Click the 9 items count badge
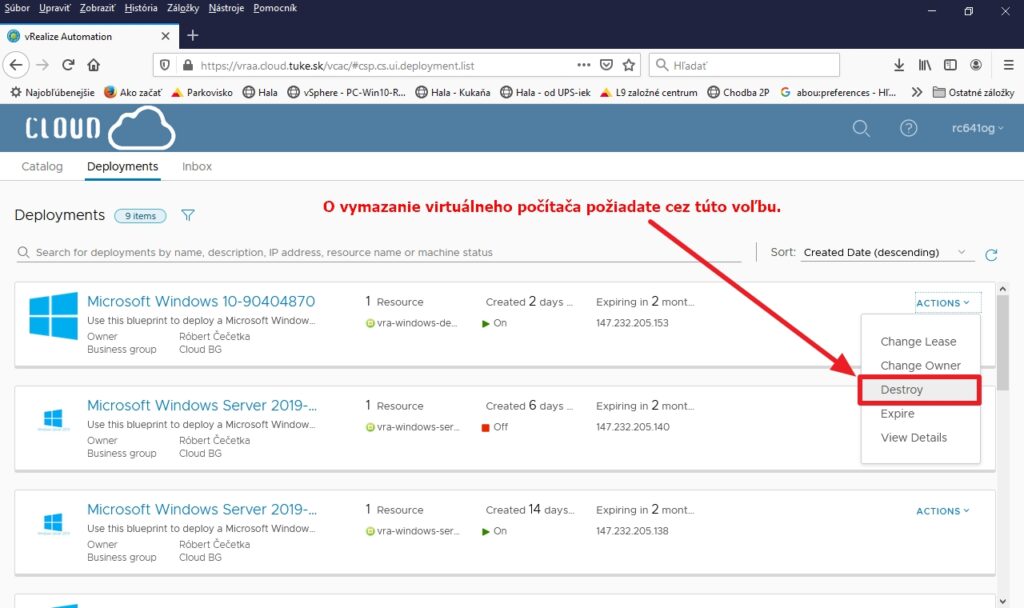1024x608 pixels. [x=140, y=216]
